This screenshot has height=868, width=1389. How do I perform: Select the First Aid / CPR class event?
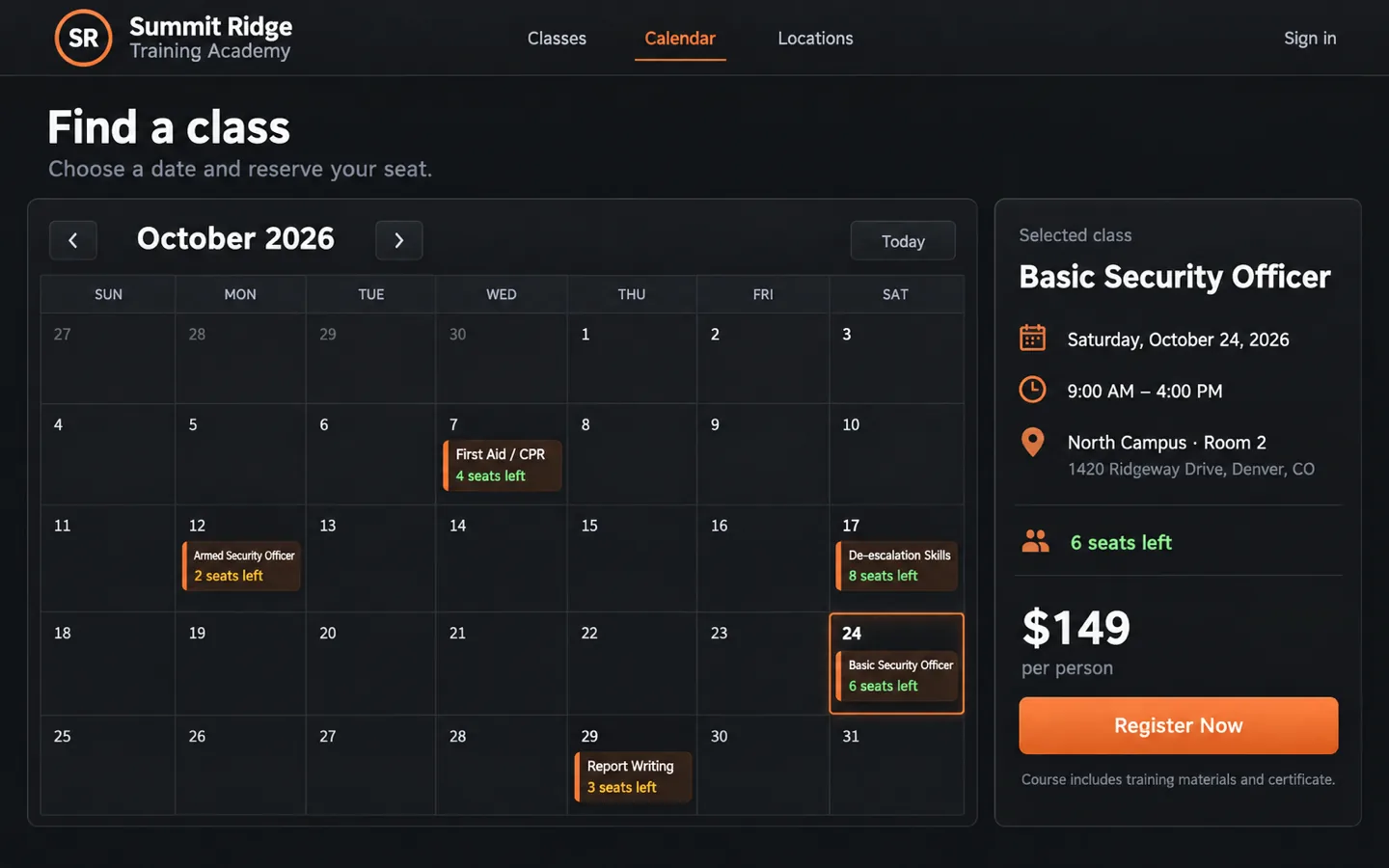(x=503, y=465)
